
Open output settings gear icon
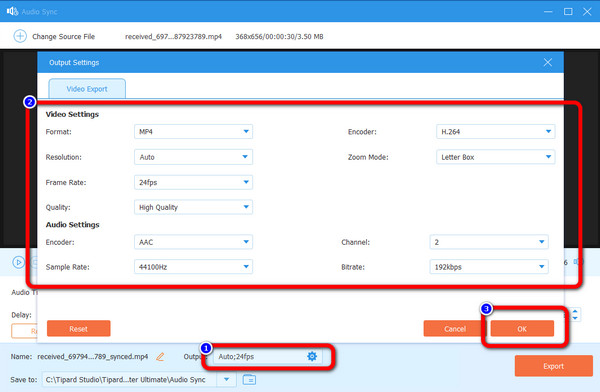click(312, 356)
